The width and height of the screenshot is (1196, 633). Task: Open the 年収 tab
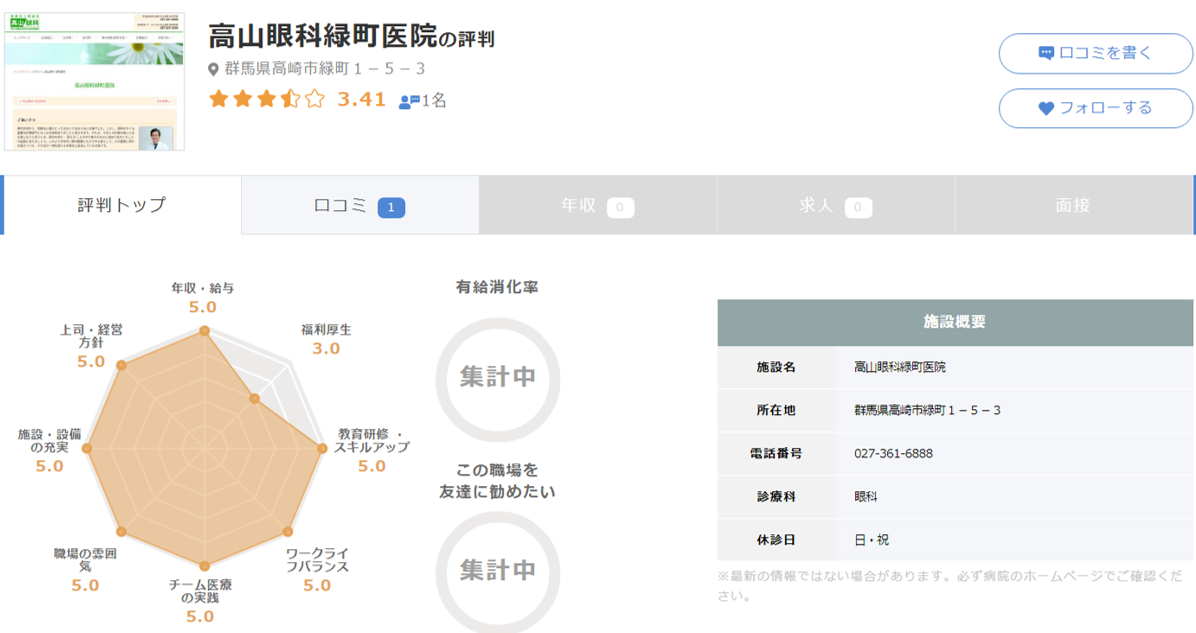click(598, 205)
